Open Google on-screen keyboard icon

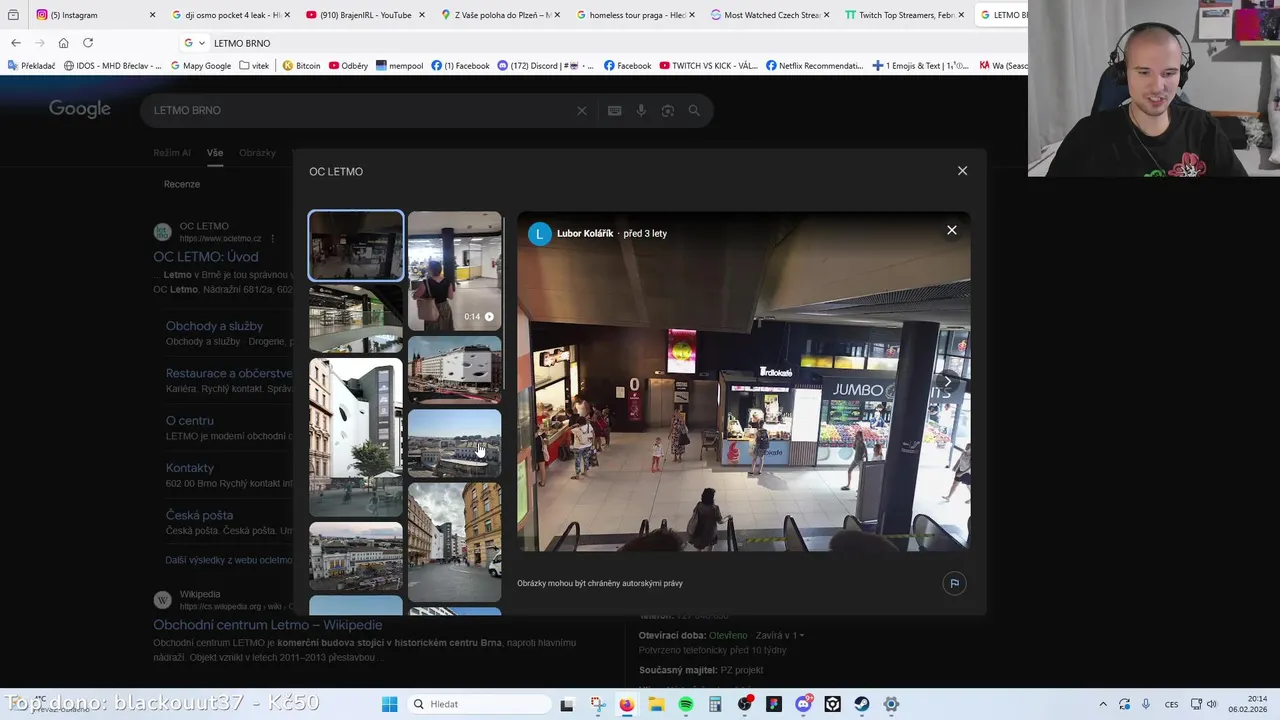[x=615, y=111]
